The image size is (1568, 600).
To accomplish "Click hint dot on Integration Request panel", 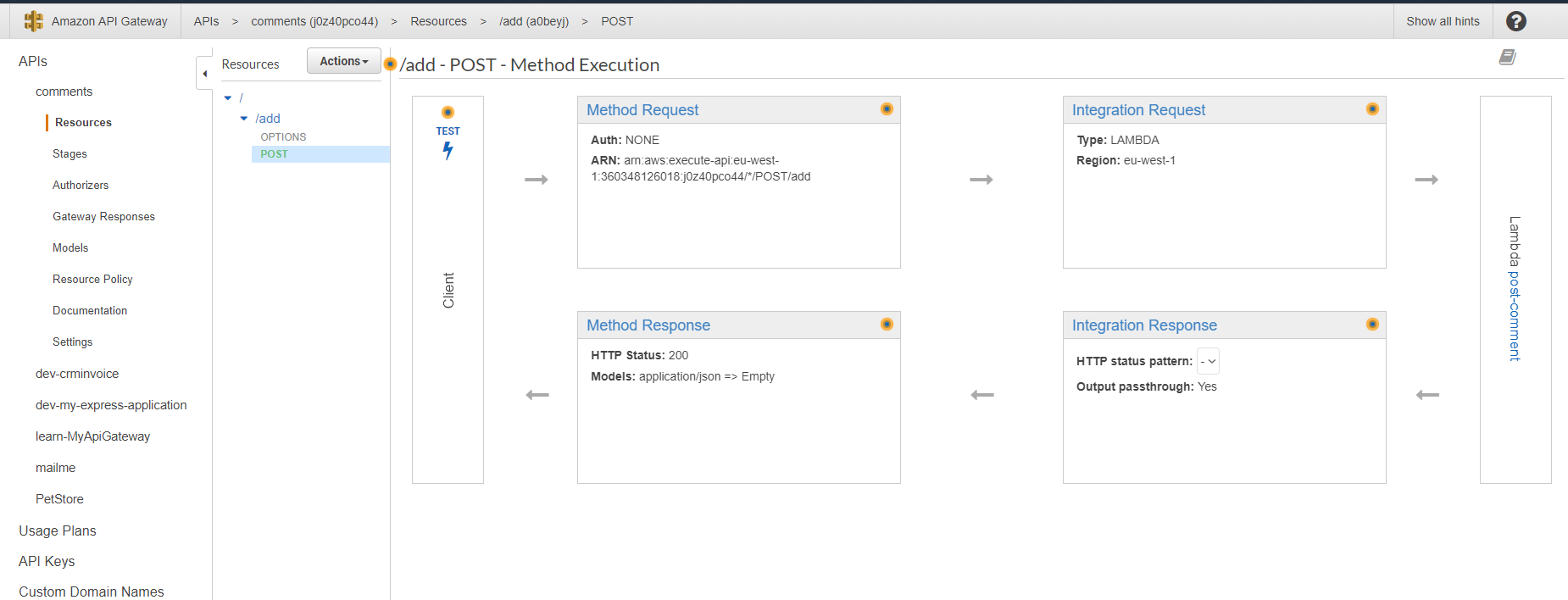I will [1372, 108].
